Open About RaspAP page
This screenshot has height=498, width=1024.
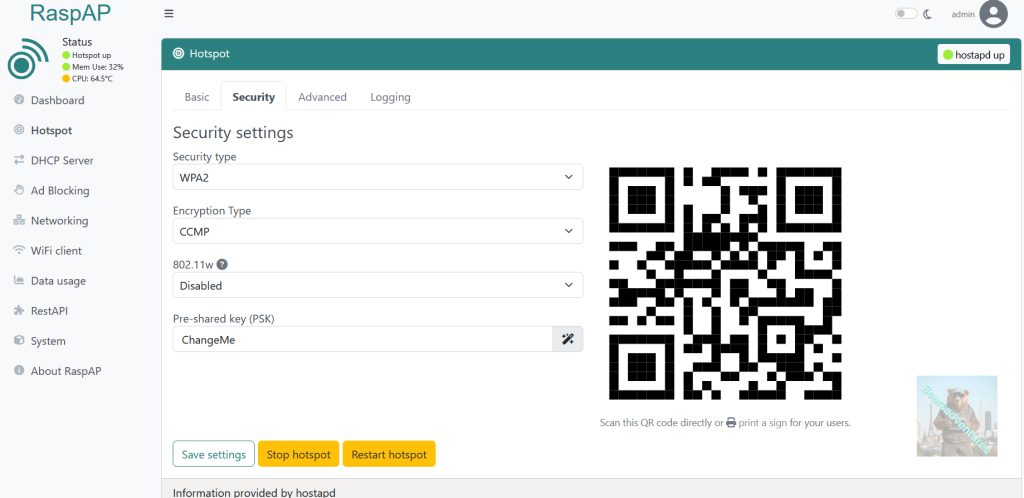tap(66, 371)
